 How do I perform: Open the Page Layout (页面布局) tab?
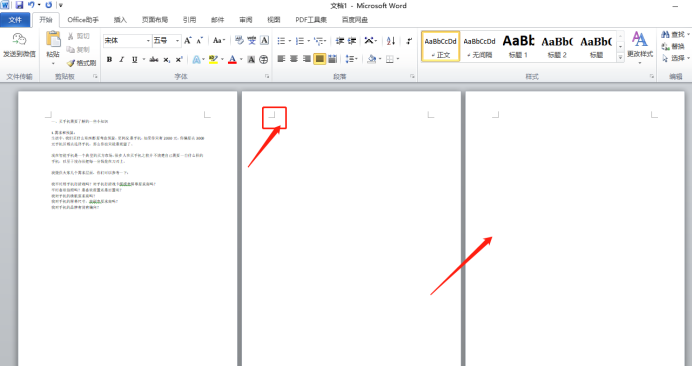point(154,20)
